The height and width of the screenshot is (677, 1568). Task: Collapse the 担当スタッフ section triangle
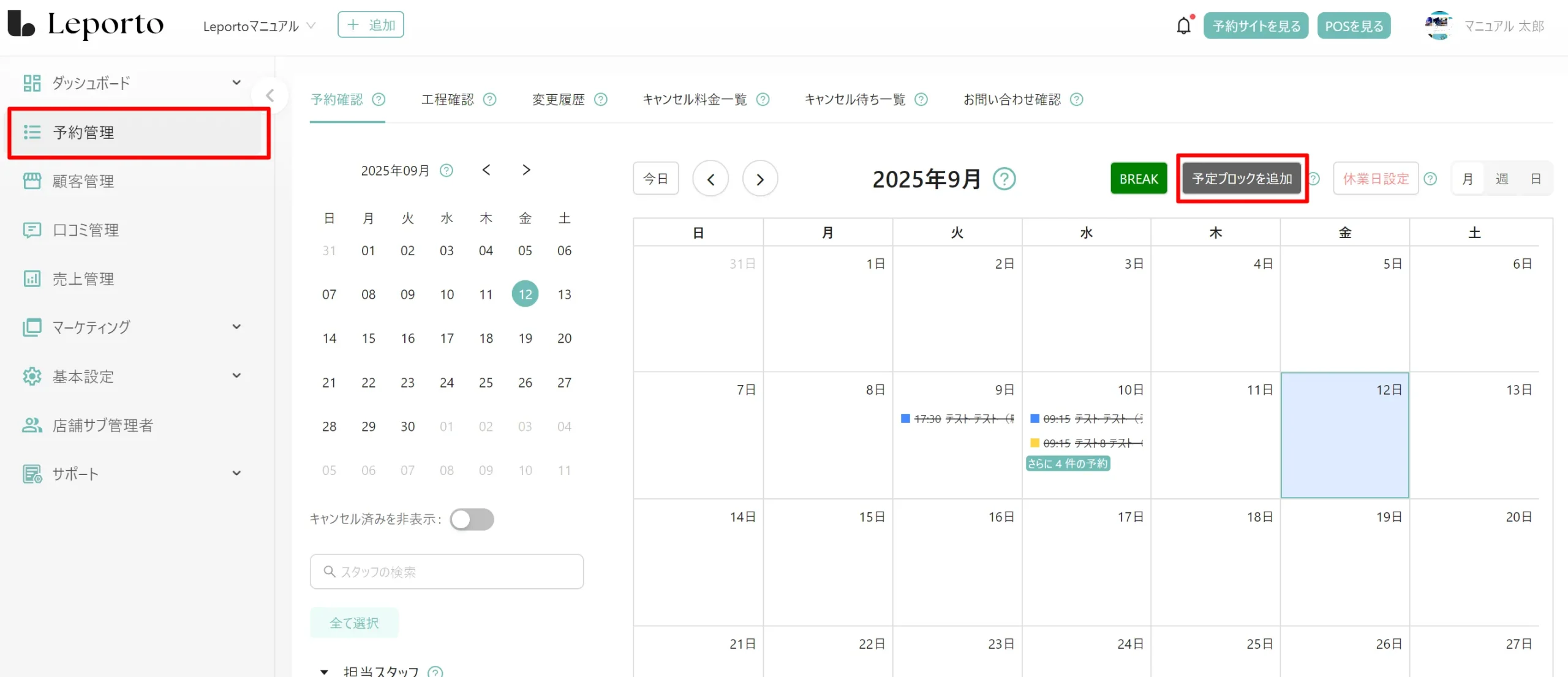[325, 671]
